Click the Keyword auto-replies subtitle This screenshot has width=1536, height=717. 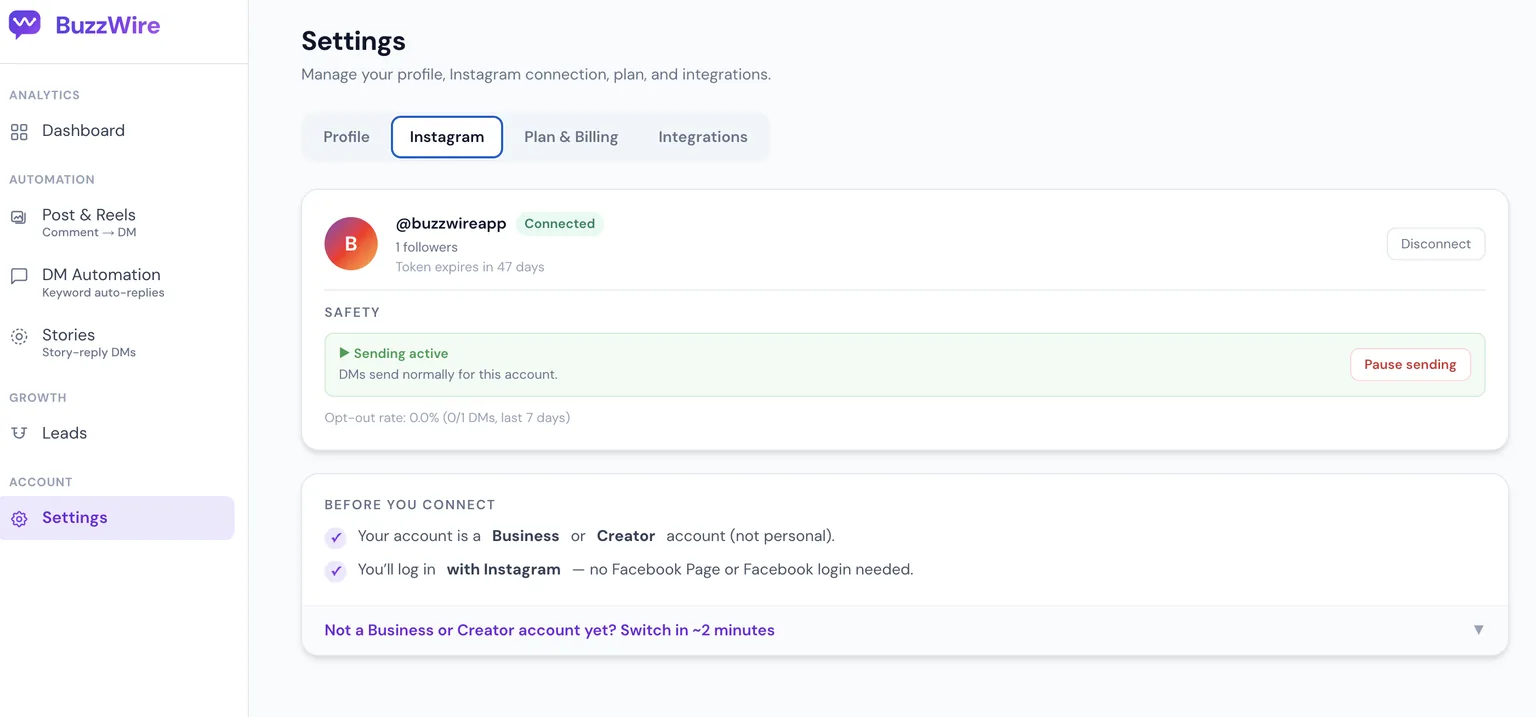click(103, 293)
